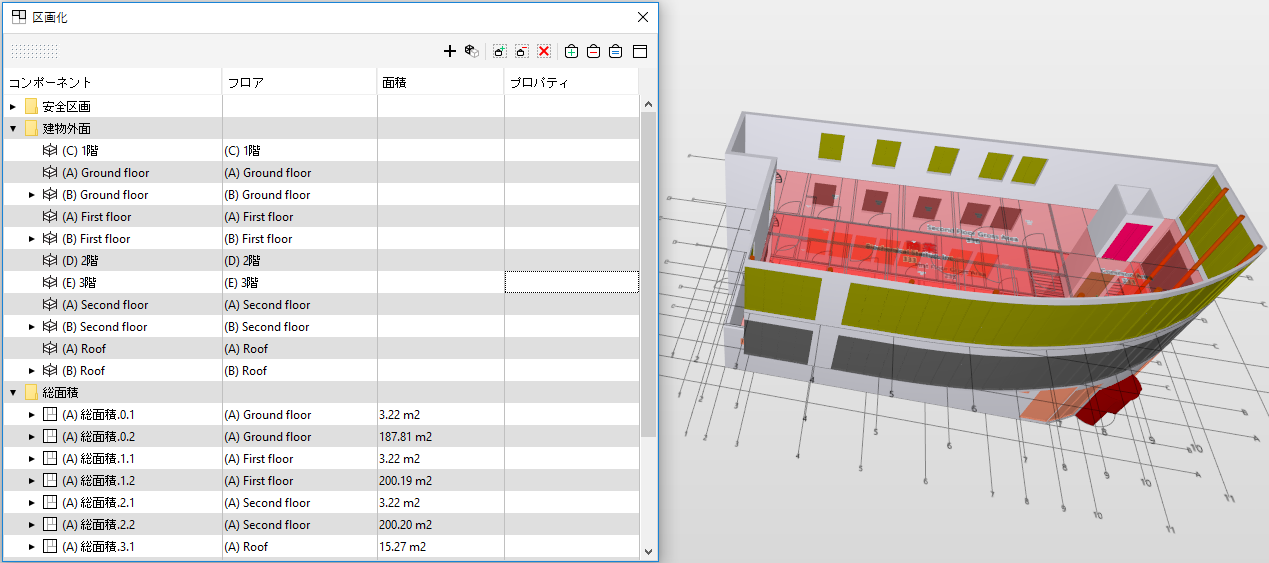The image size is (1269, 563).
Task: Click the bag icon with red minus
Action: tap(593, 51)
